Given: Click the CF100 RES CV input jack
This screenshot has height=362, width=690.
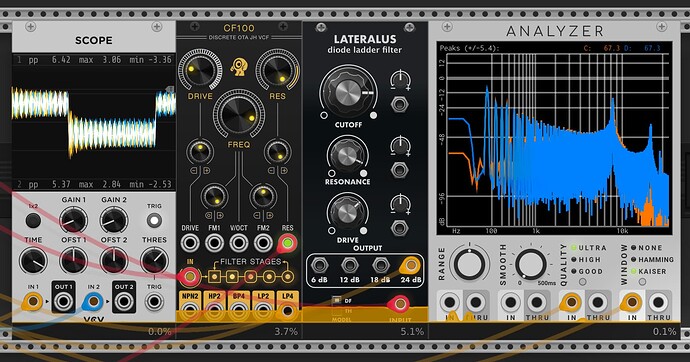Looking at the screenshot, I should [287, 243].
